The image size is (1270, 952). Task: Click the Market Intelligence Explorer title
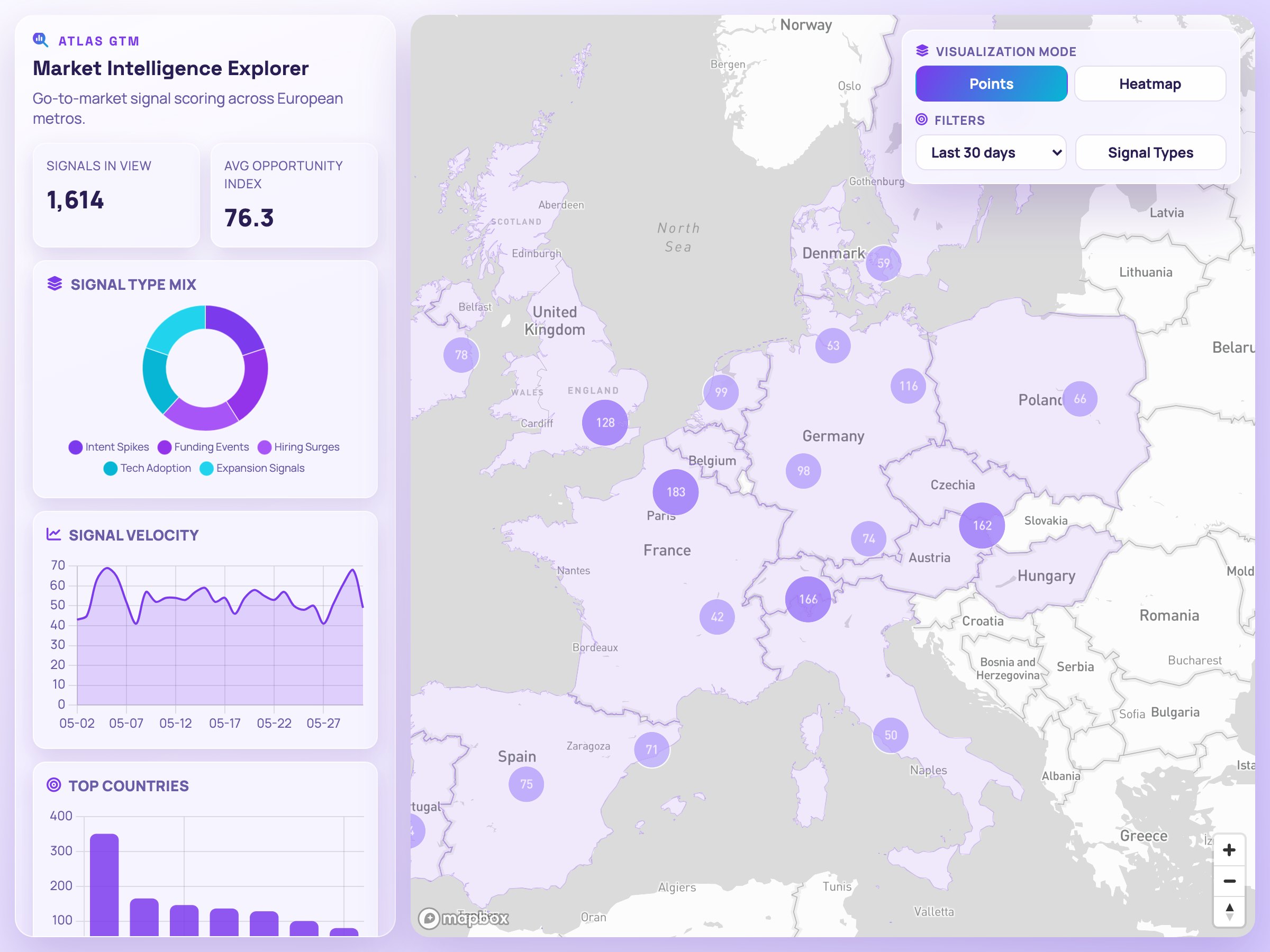pos(170,68)
